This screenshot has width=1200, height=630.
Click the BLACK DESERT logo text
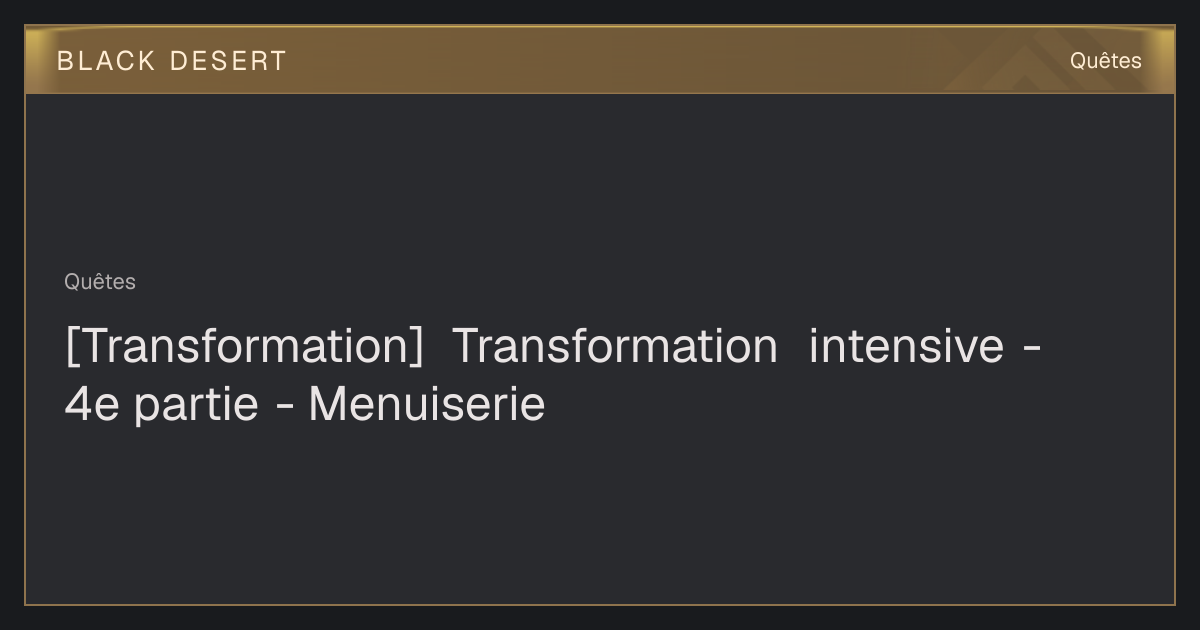tap(171, 61)
